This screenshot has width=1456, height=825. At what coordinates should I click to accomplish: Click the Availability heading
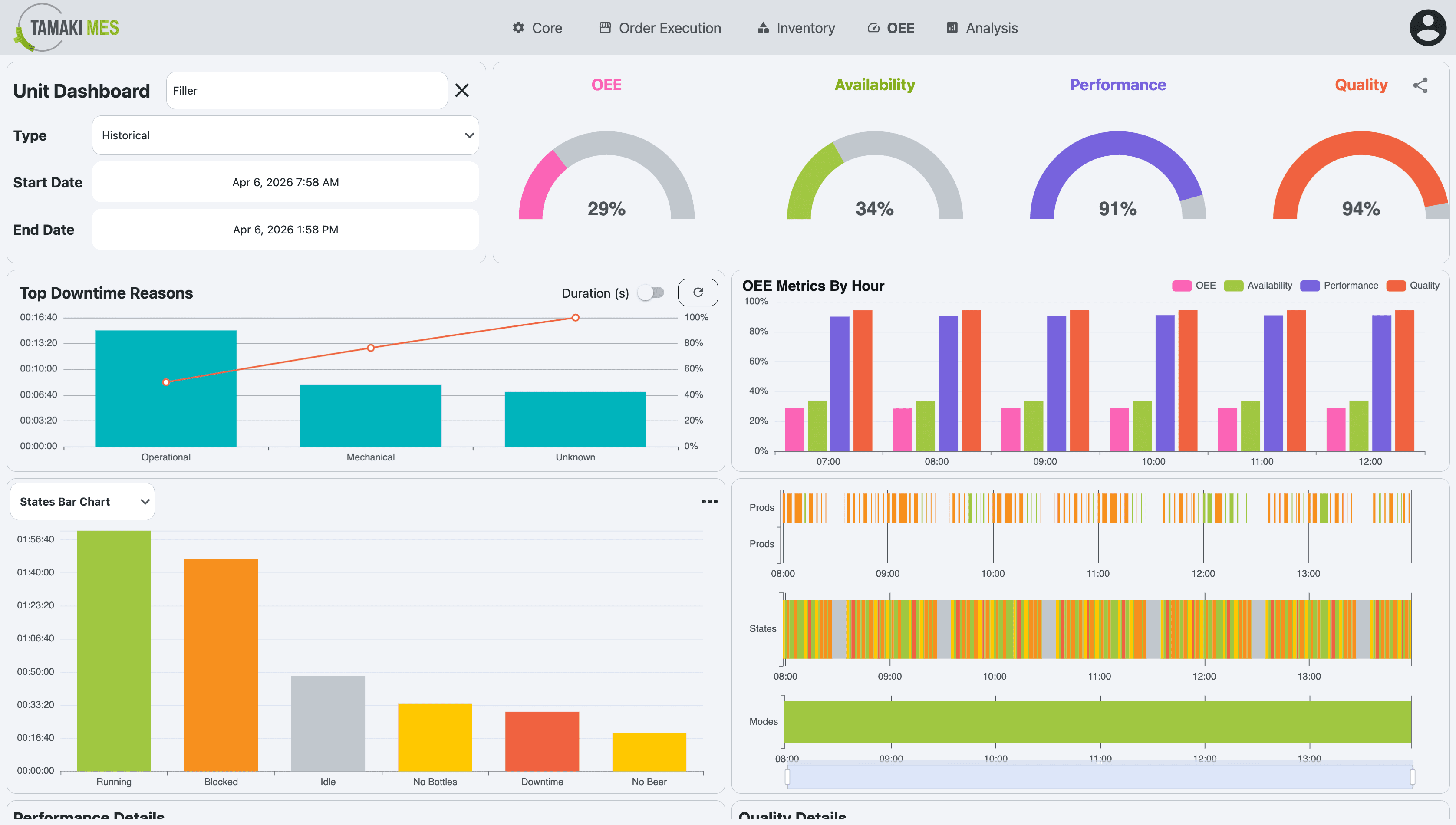[x=874, y=85]
